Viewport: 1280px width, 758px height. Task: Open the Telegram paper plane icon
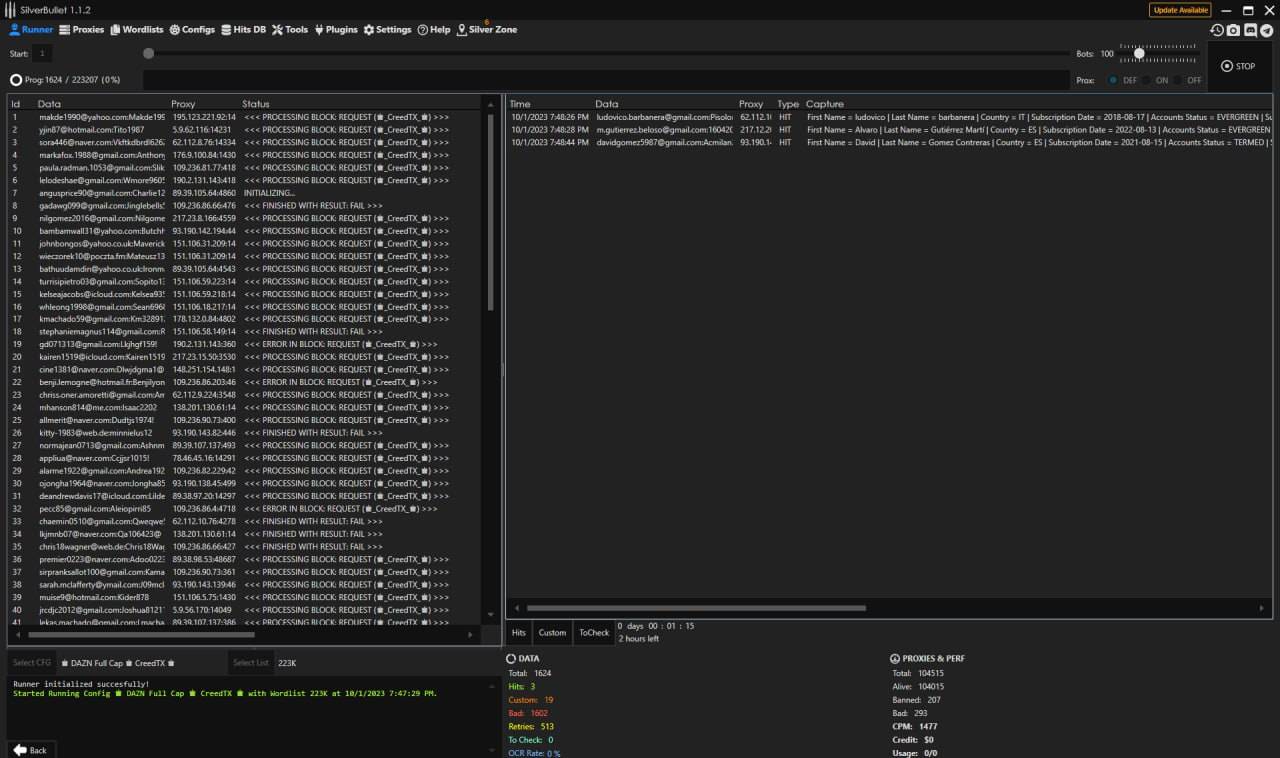coord(1267,30)
